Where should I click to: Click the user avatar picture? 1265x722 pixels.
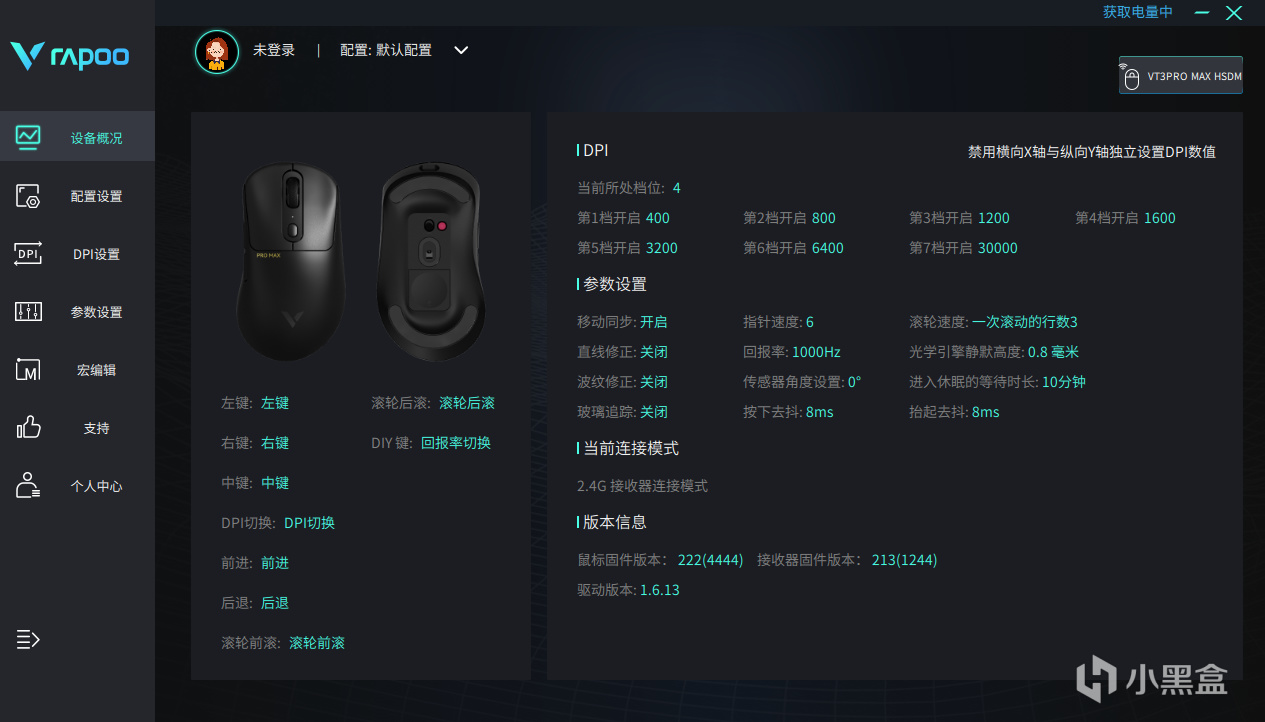coord(217,52)
